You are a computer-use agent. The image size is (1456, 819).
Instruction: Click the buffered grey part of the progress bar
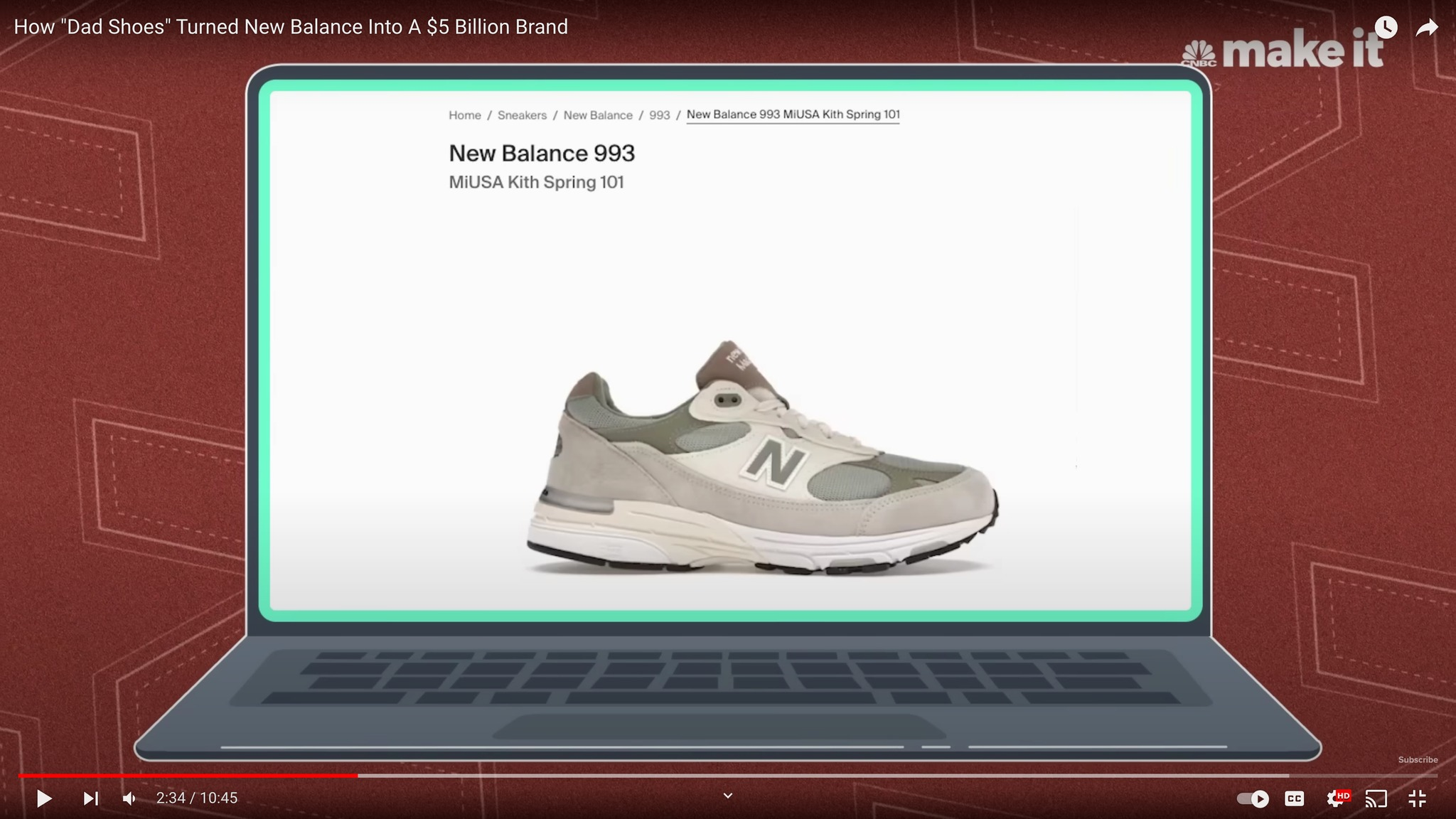pyautogui.click(x=823, y=776)
